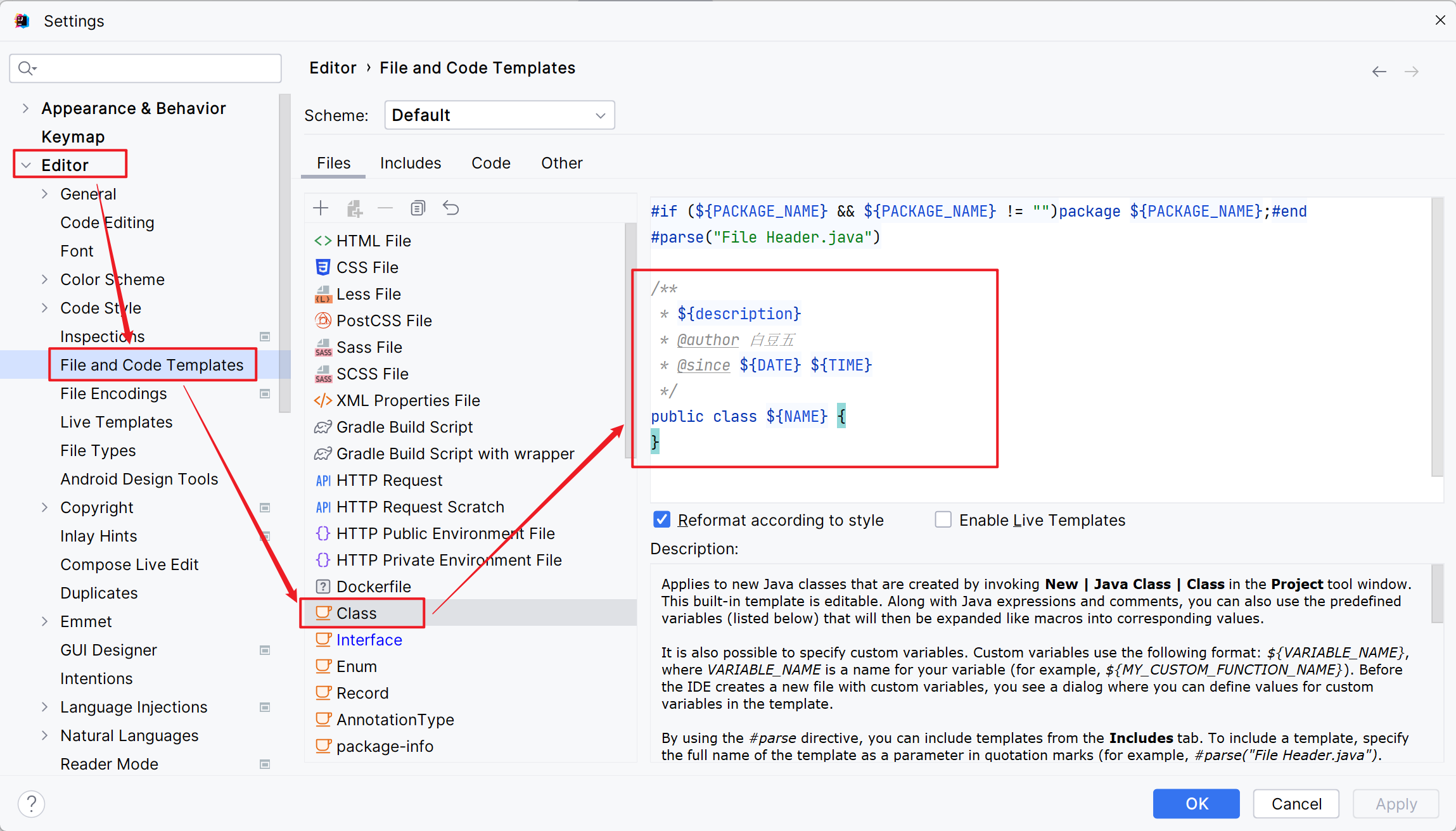Select the Dockerfile template icon
Viewport: 1456px width, 831px height.
[323, 587]
